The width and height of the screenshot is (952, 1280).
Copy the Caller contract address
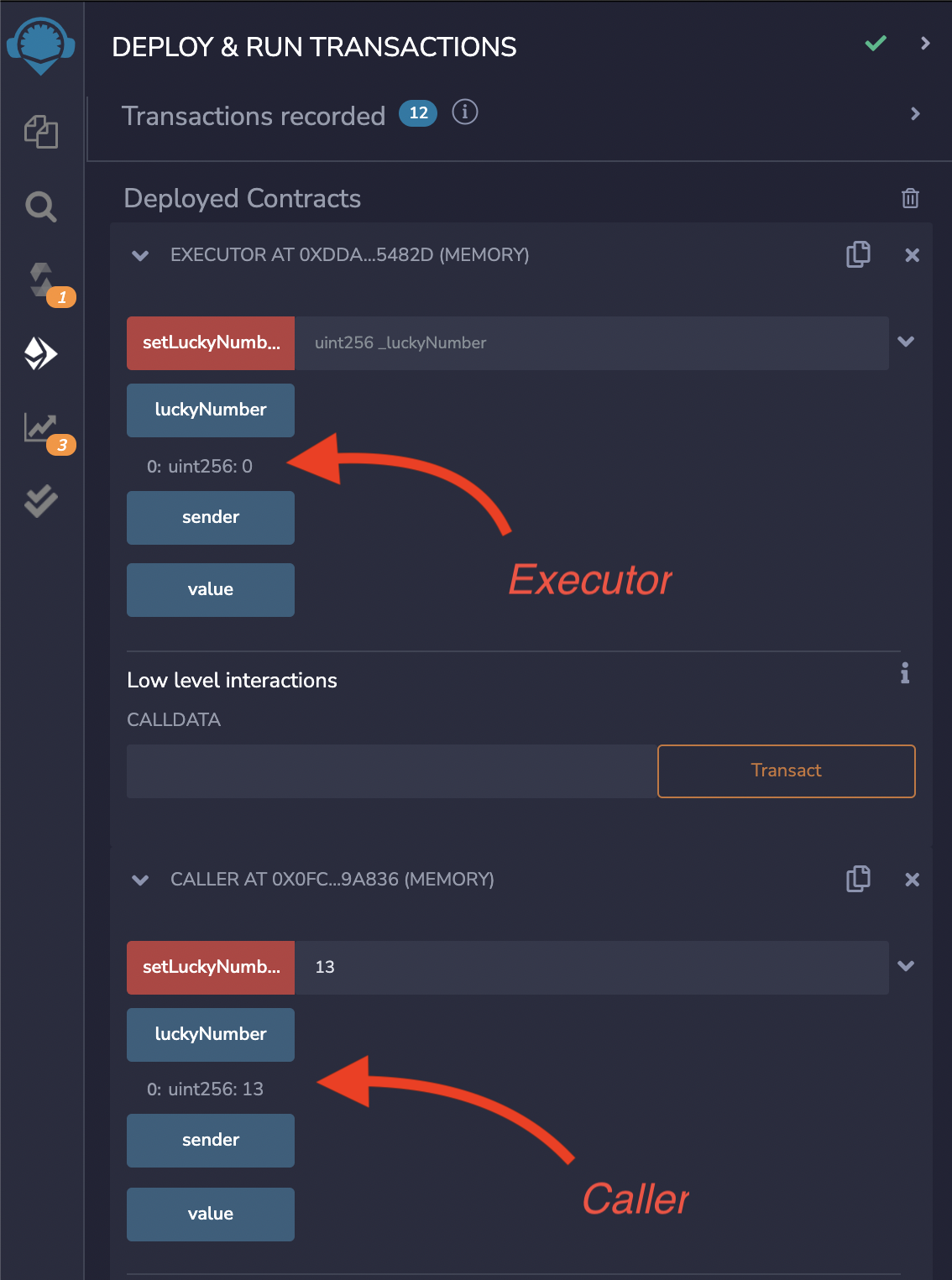858,880
